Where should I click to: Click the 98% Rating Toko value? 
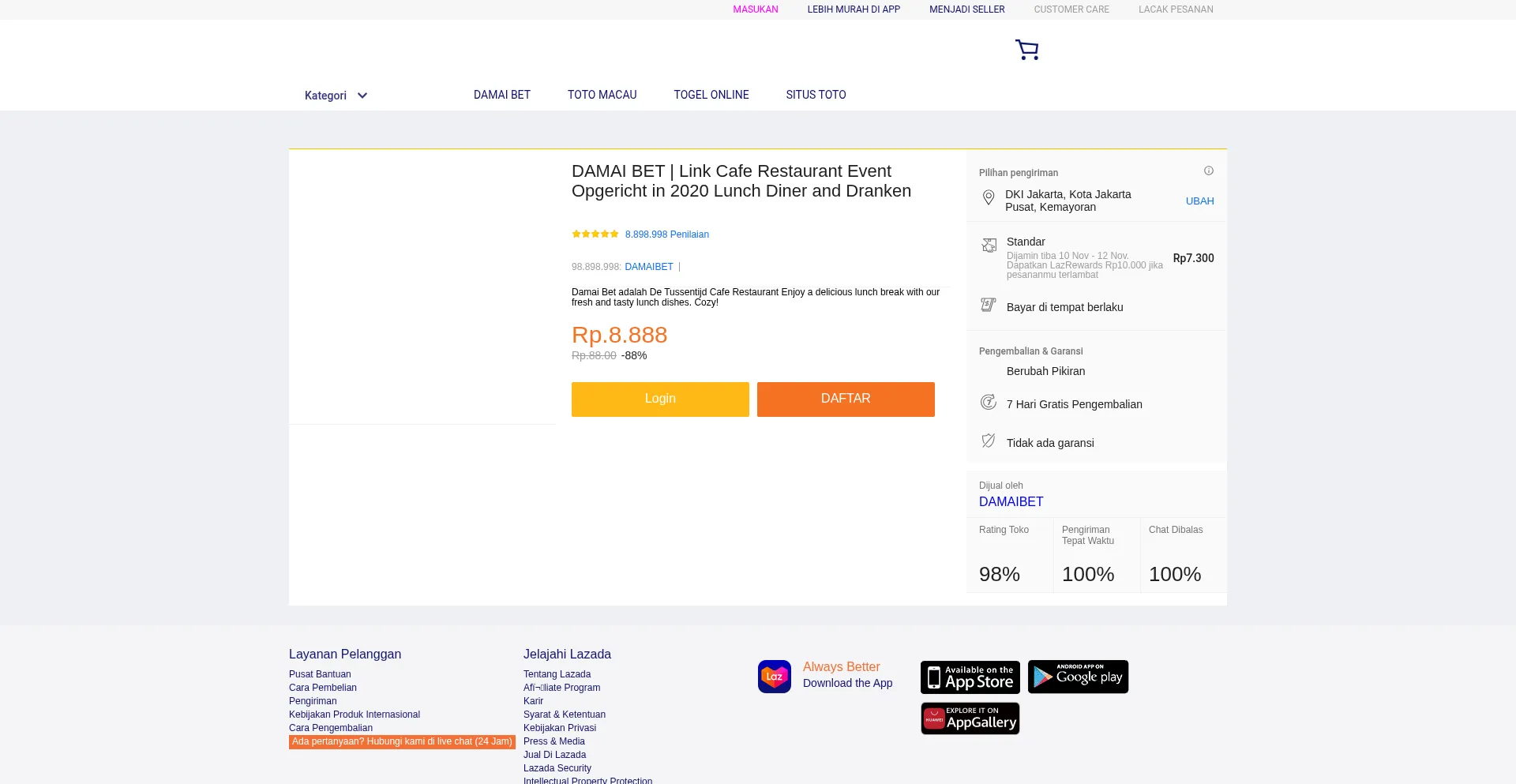(1000, 574)
